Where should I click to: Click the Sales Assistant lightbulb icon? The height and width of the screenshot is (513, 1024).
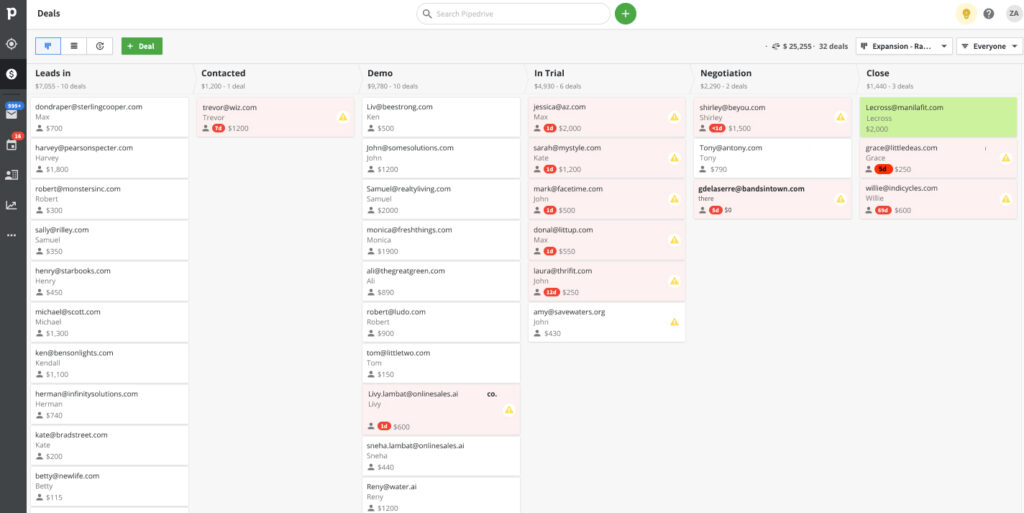point(965,14)
